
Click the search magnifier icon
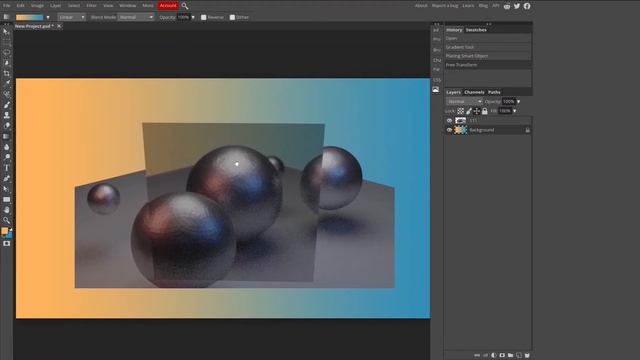click(x=185, y=6)
